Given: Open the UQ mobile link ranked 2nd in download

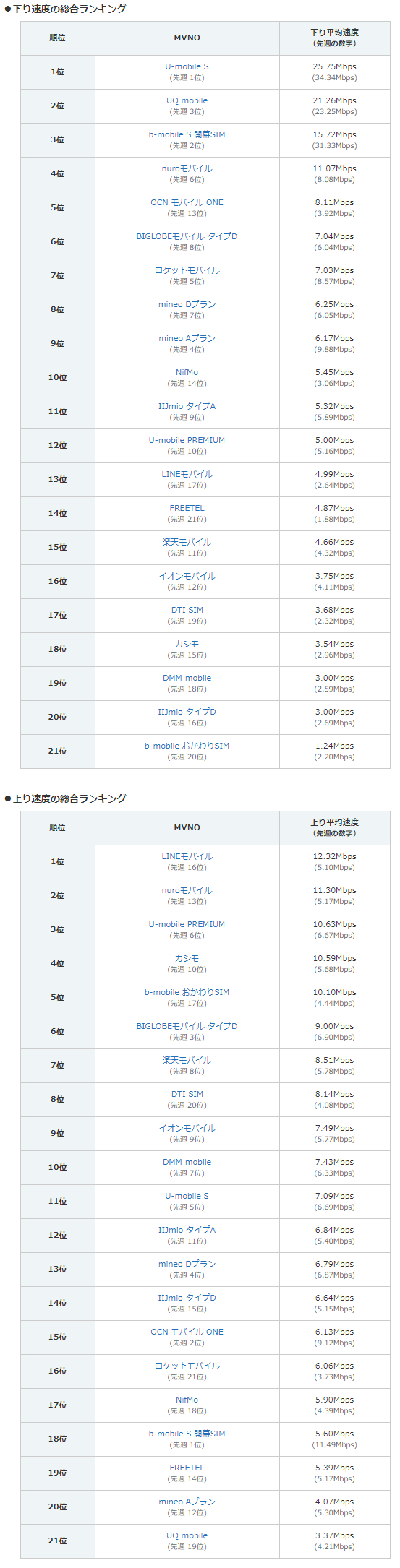Looking at the screenshot, I should [x=187, y=100].
